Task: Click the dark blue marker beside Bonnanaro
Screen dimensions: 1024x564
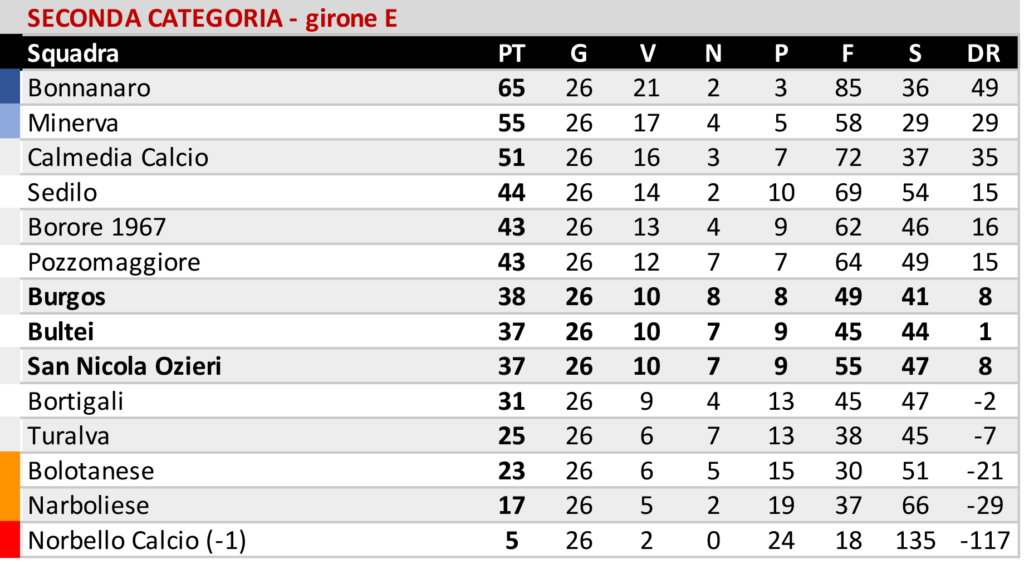Action: click(10, 88)
